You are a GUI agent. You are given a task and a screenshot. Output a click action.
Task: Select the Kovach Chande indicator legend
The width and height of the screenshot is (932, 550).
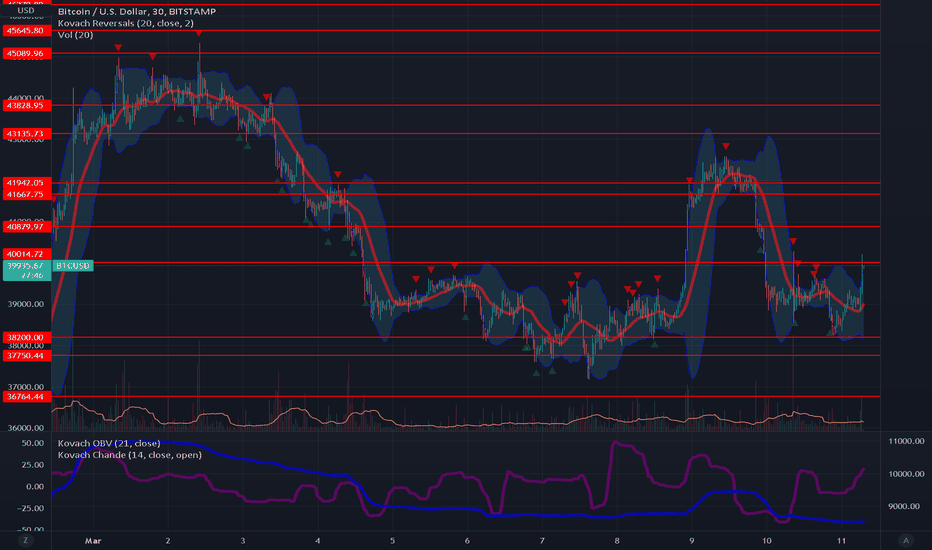point(130,455)
